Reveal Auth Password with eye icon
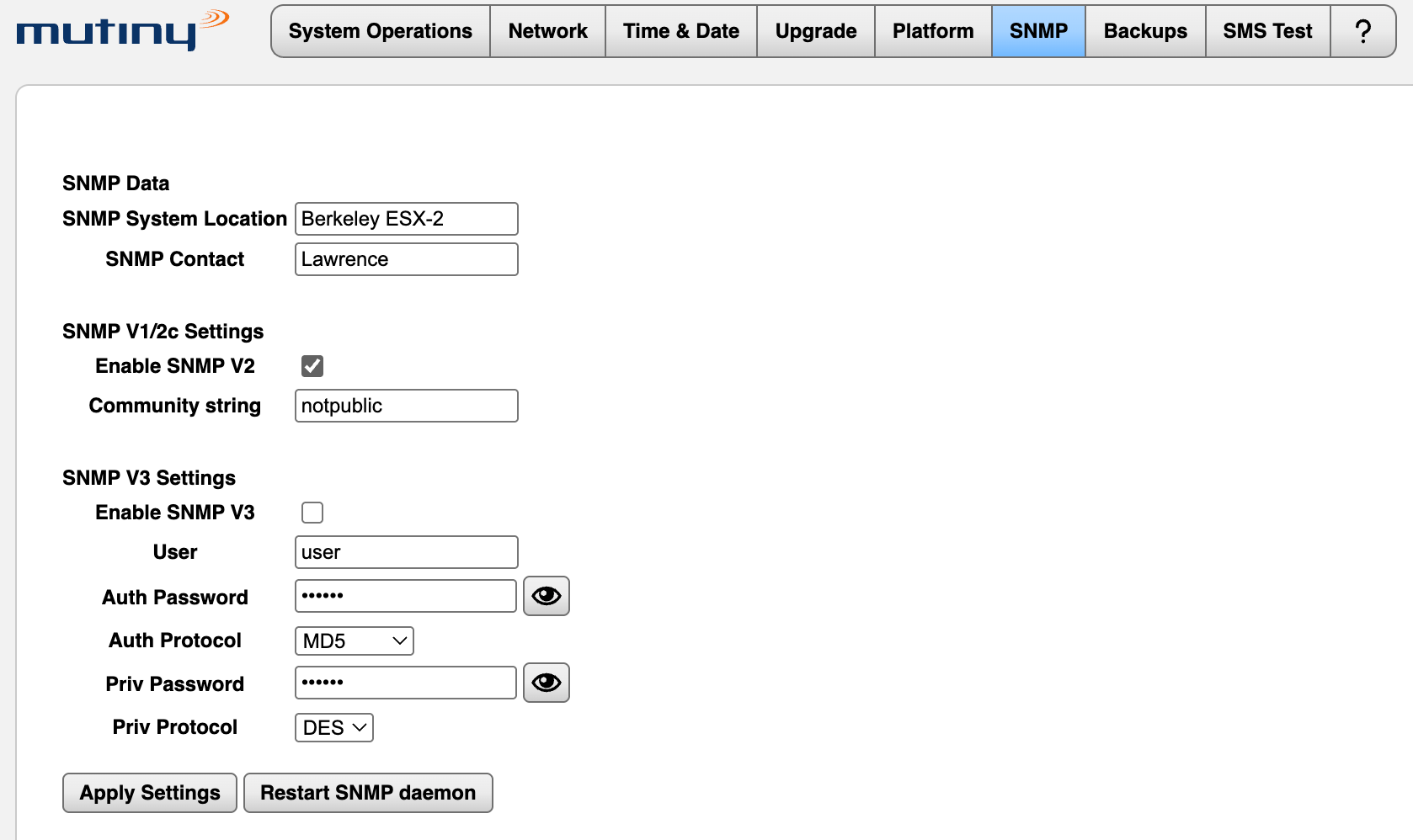The image size is (1413, 840). pyautogui.click(x=547, y=596)
